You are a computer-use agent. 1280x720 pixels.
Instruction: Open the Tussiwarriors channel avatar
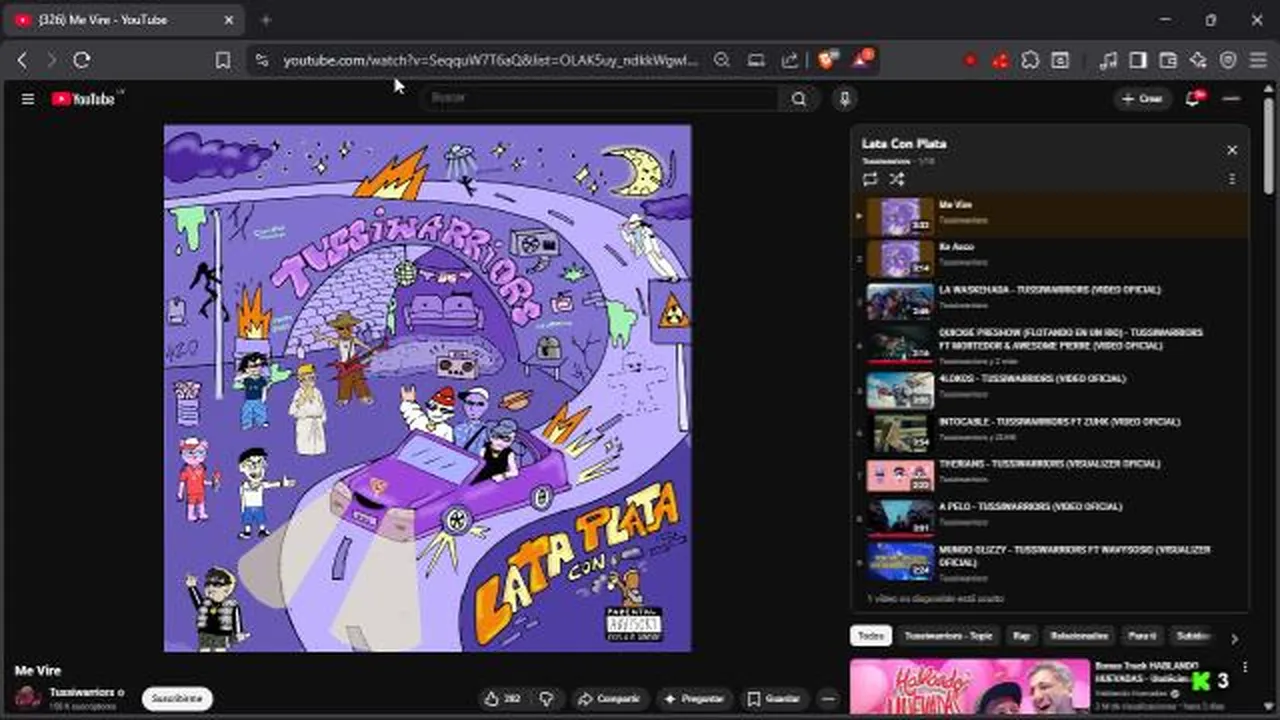(27, 697)
